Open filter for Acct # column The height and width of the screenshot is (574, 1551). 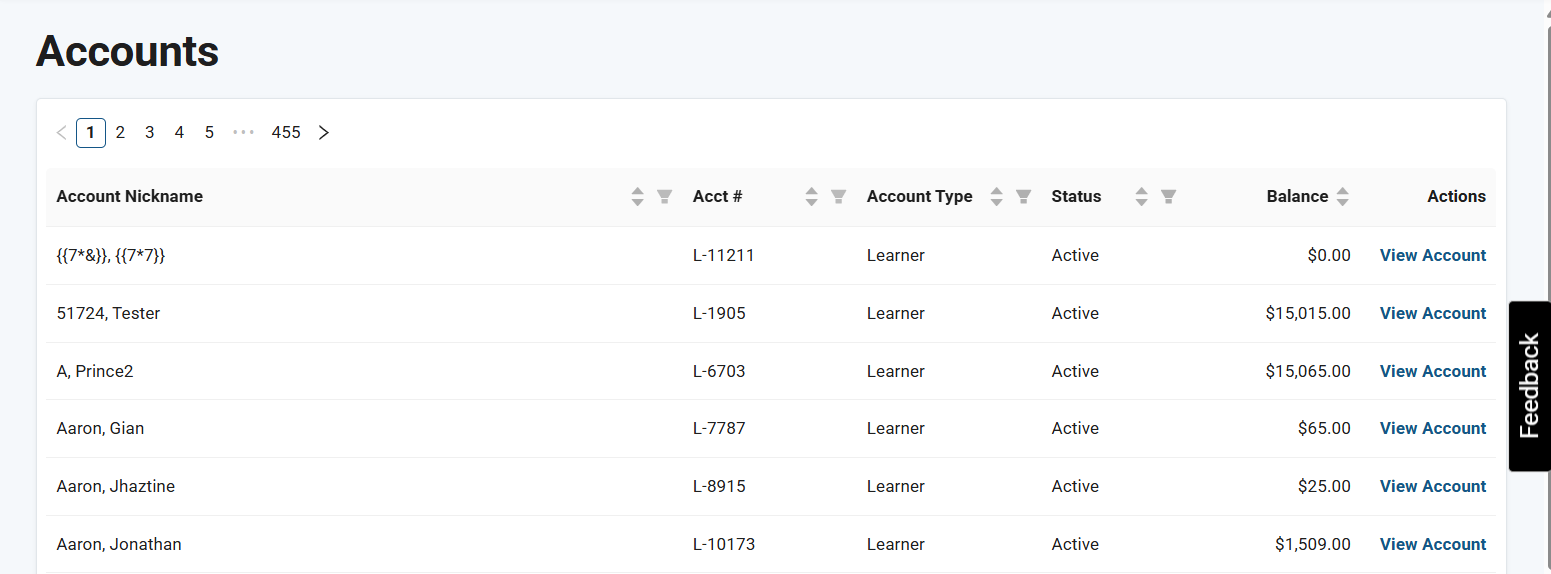[839, 197]
